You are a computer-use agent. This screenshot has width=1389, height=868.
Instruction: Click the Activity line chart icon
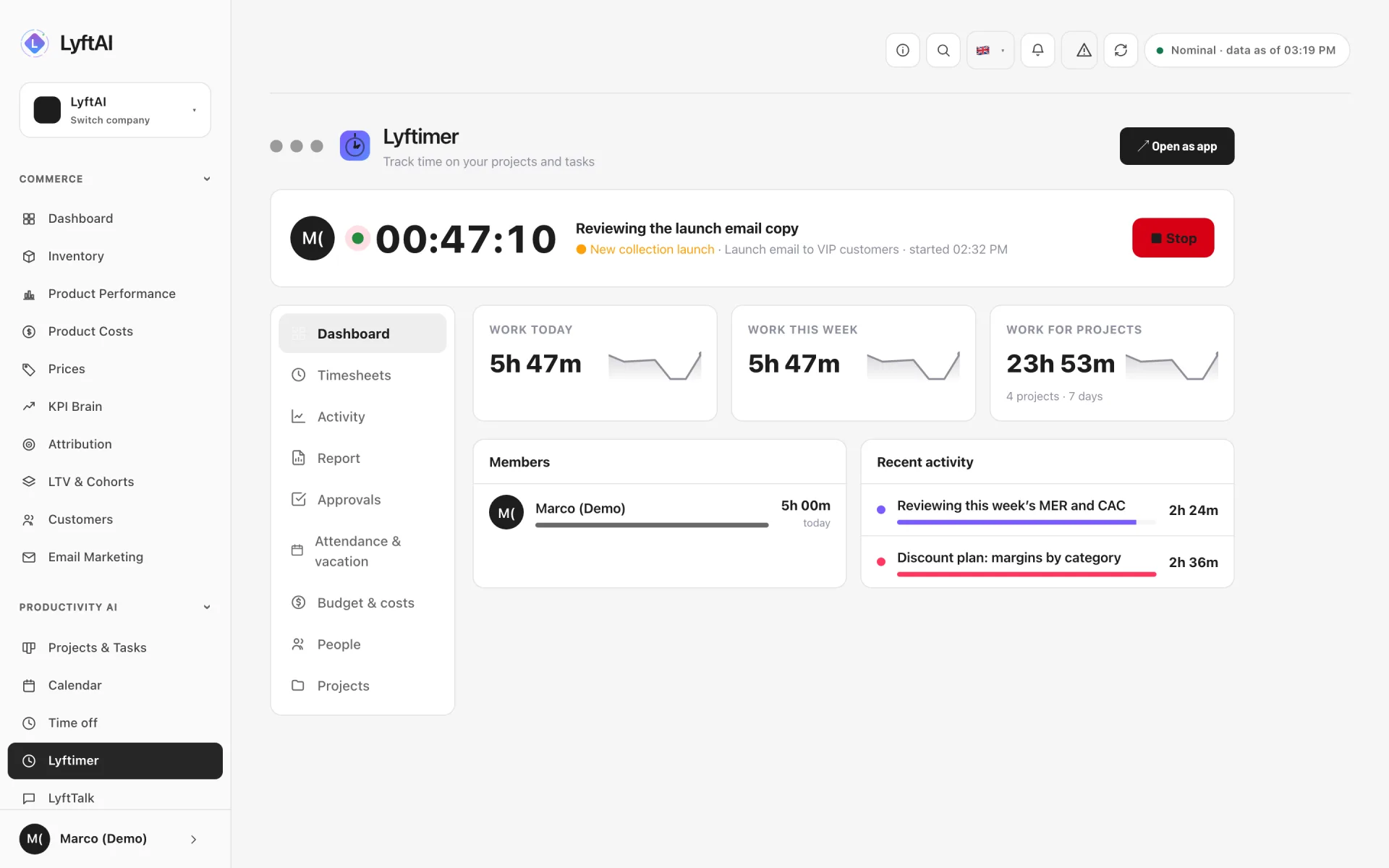pos(298,416)
